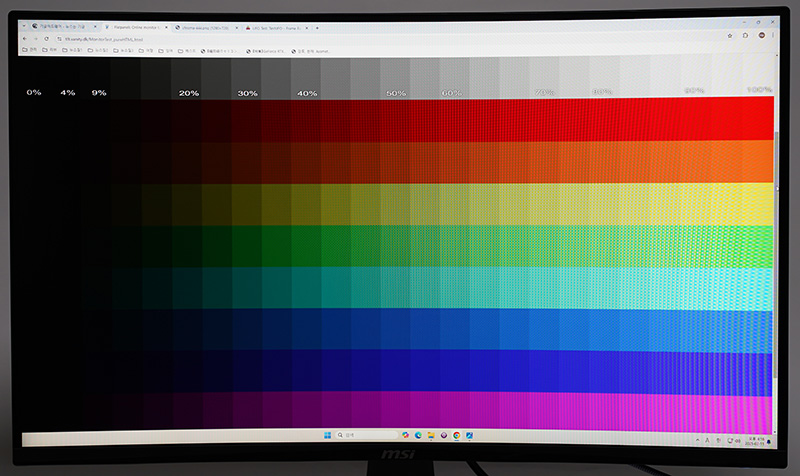800x476 pixels.
Task: Open the Windows Start menu
Action: tap(327, 435)
